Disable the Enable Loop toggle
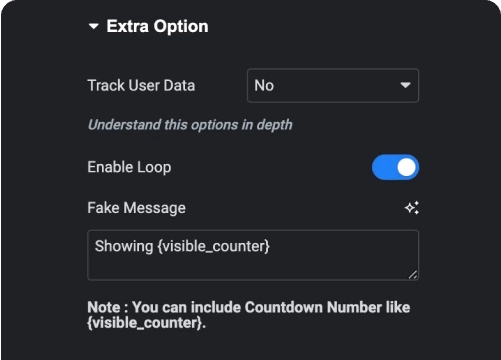 [395, 167]
